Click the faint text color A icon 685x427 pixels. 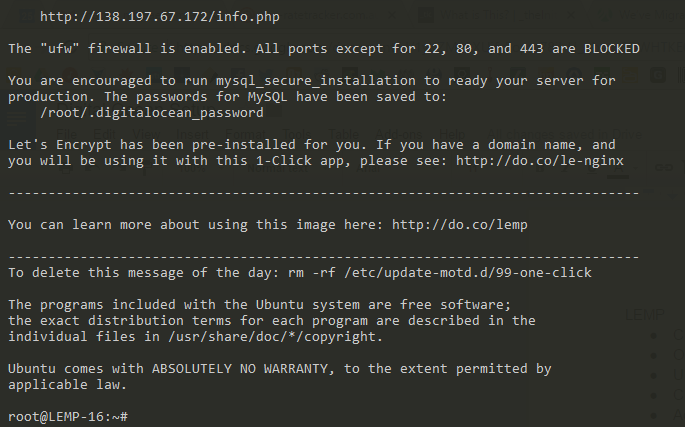point(618,169)
